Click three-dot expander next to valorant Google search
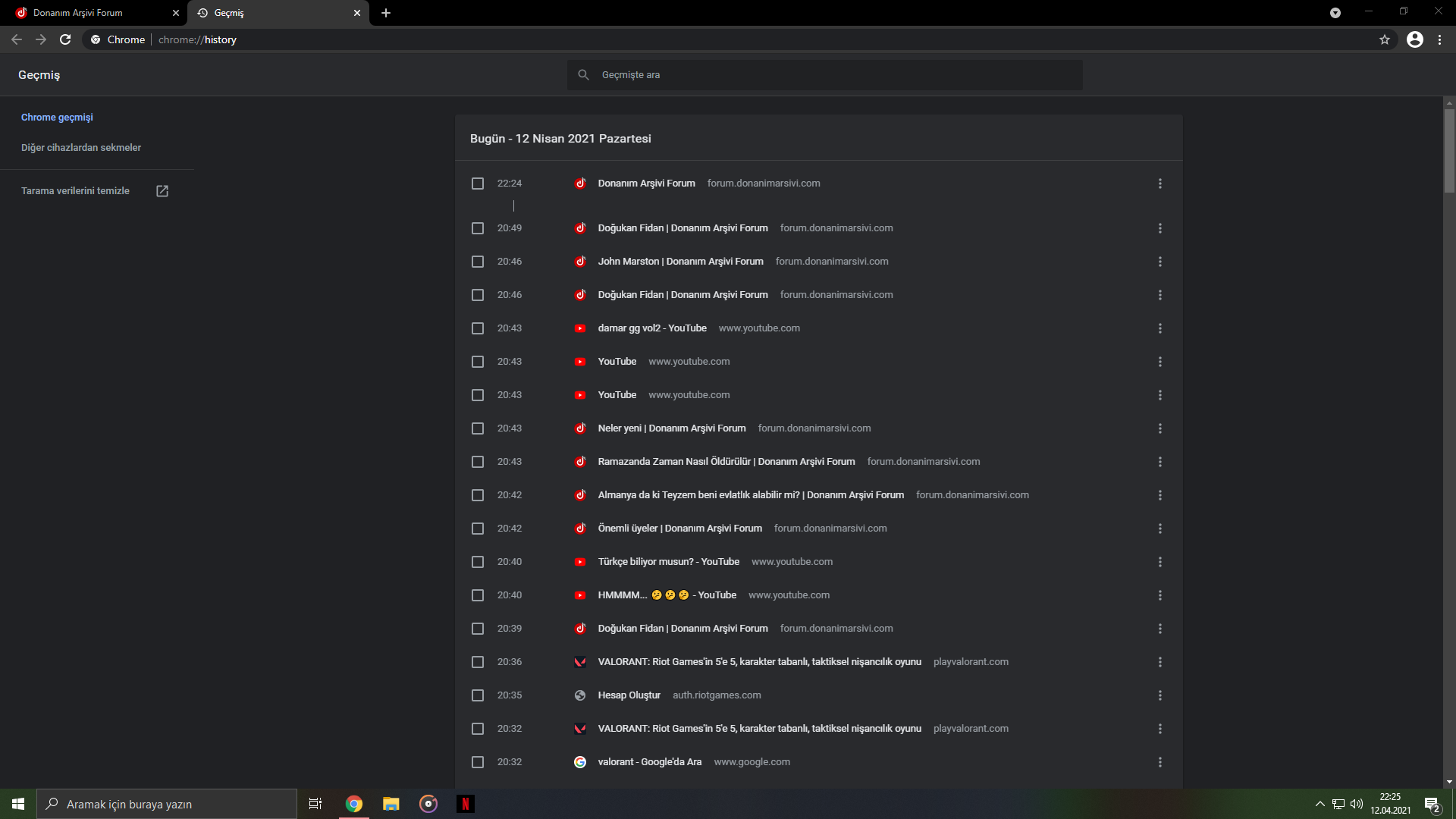Image resolution: width=1456 pixels, height=819 pixels. click(1159, 761)
